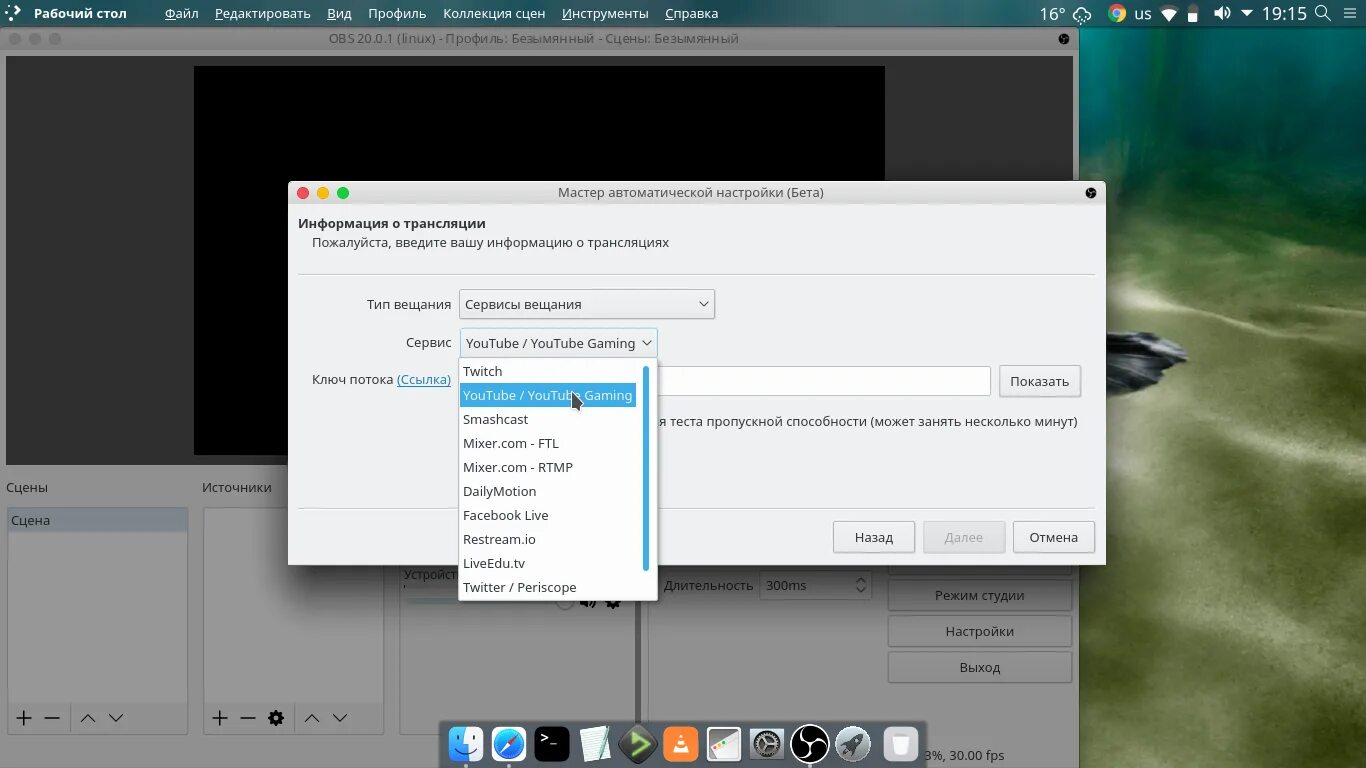Open source properties gear icon

(x=276, y=718)
